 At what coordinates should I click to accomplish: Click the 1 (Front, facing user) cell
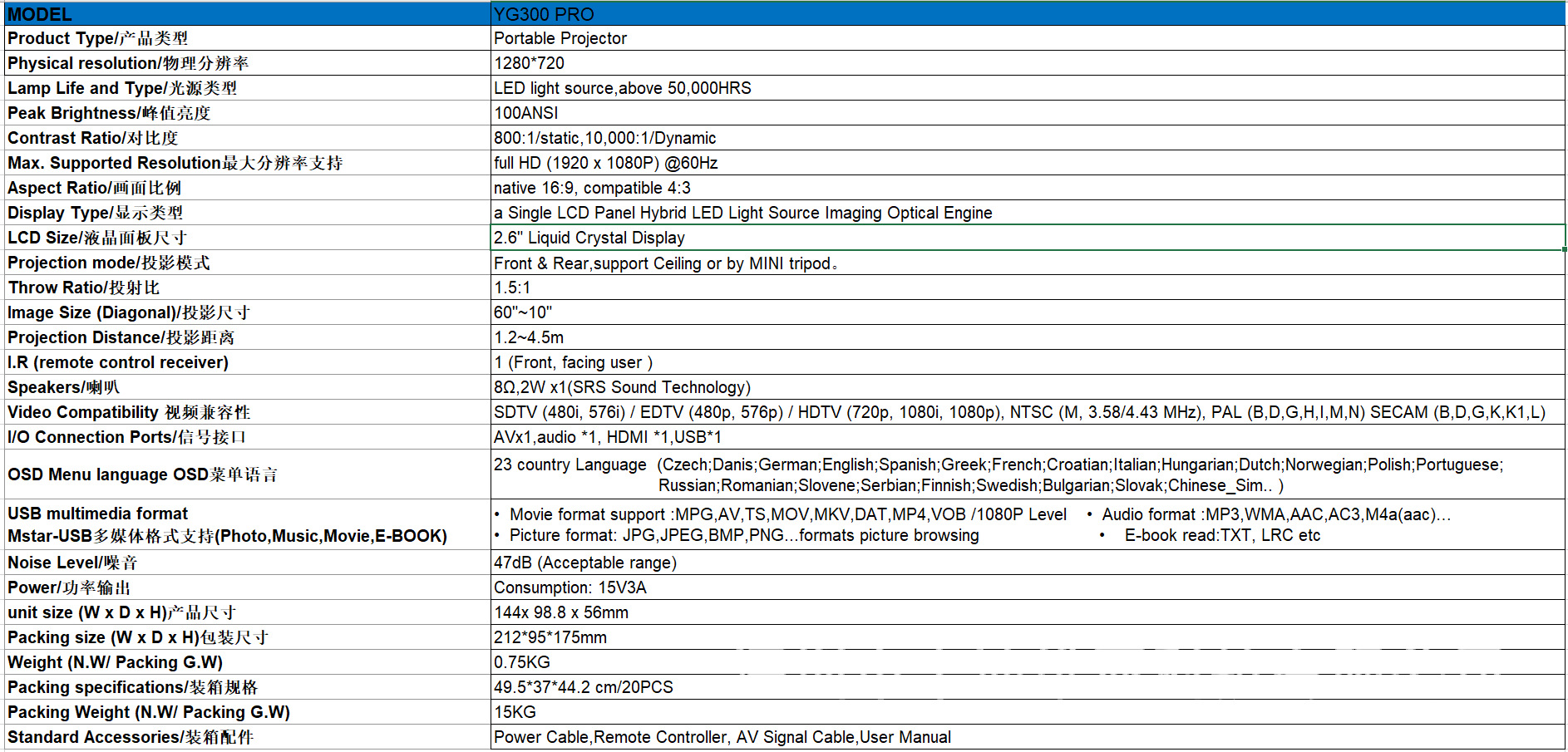click(1028, 362)
